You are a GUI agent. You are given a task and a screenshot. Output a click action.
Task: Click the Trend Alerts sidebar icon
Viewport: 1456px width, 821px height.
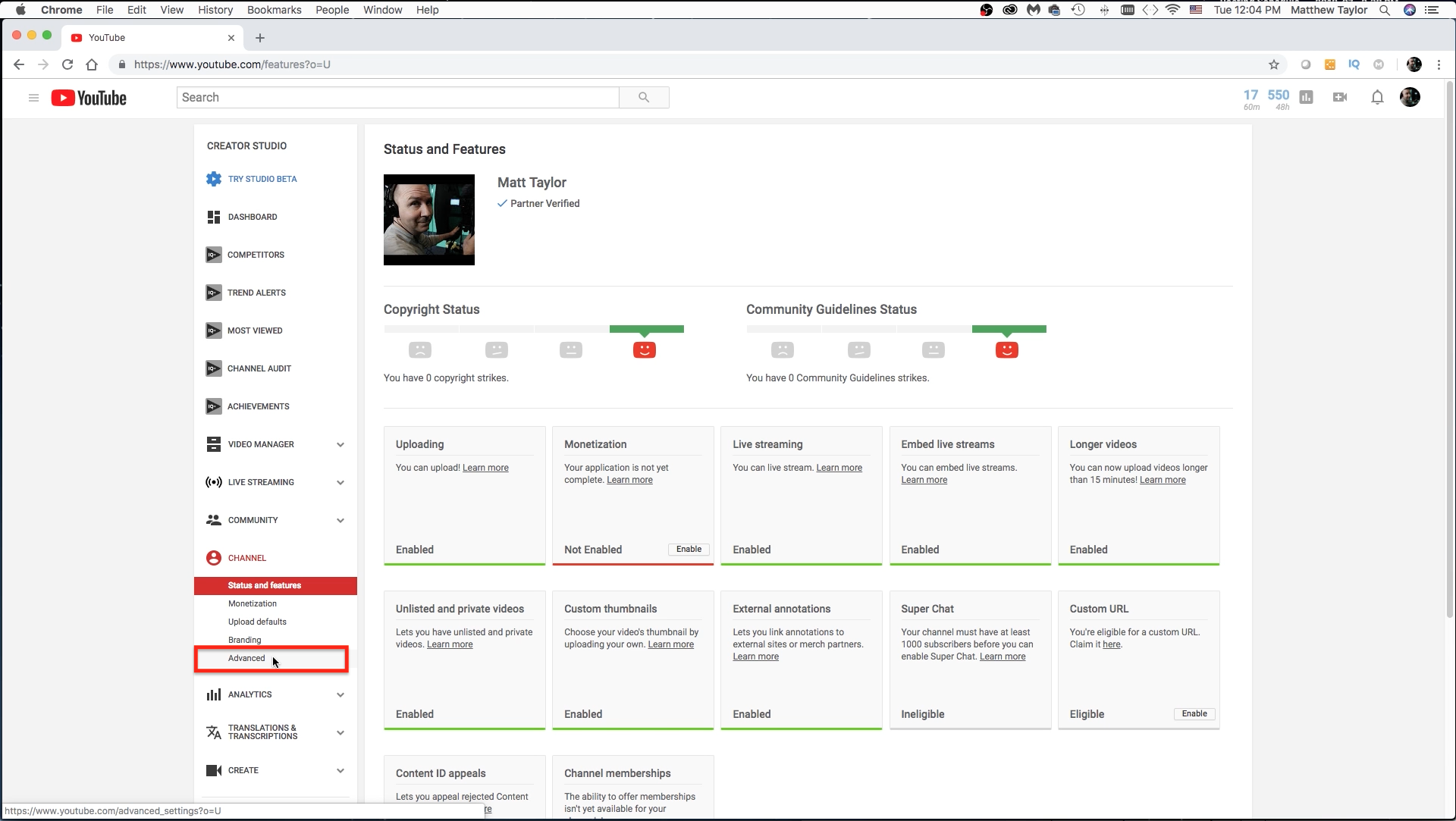(214, 293)
